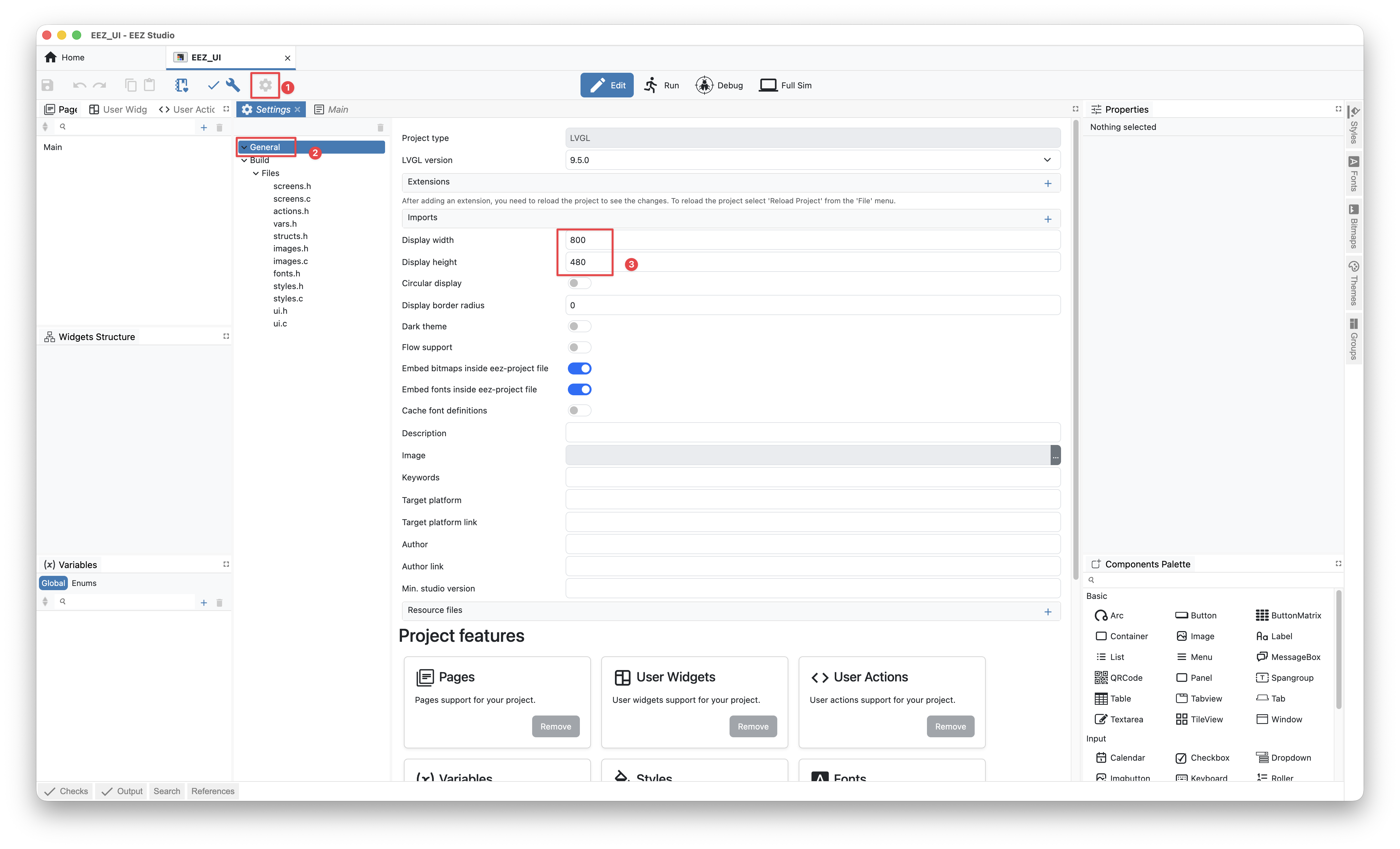Click the Save toolbar icon
Viewport: 1400px width, 849px height.
click(x=48, y=85)
